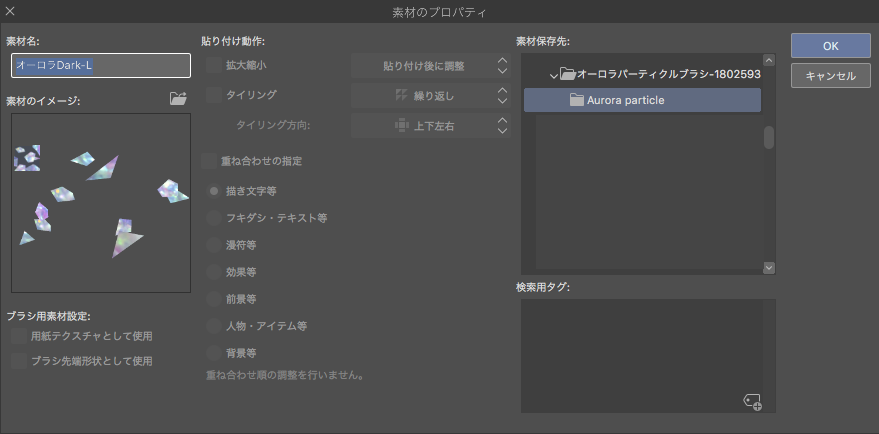Click the save location scrollbar up arrow
This screenshot has width=879, height=434.
(x=769, y=60)
